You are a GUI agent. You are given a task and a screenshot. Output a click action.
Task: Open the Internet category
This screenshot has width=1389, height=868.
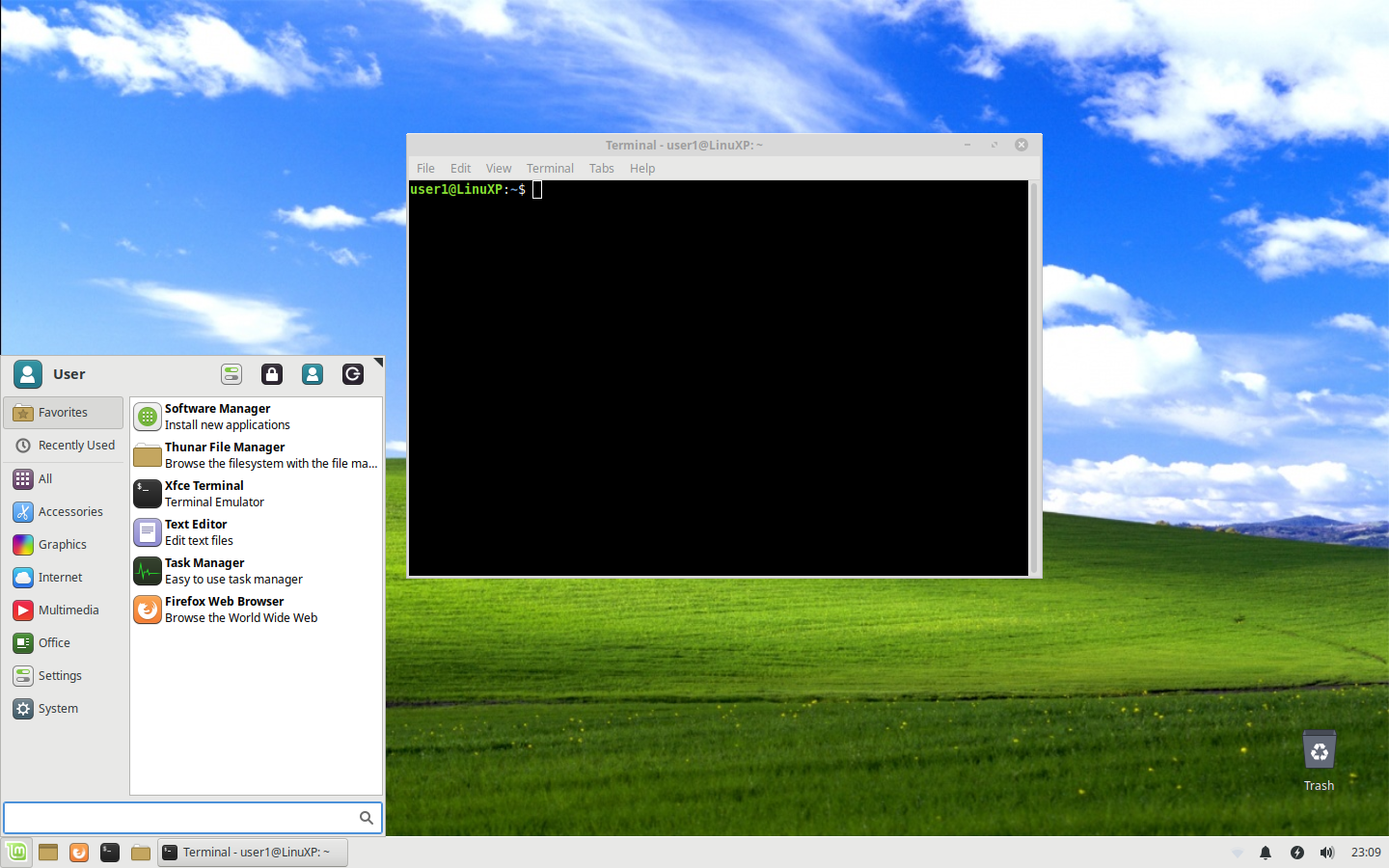click(x=64, y=577)
